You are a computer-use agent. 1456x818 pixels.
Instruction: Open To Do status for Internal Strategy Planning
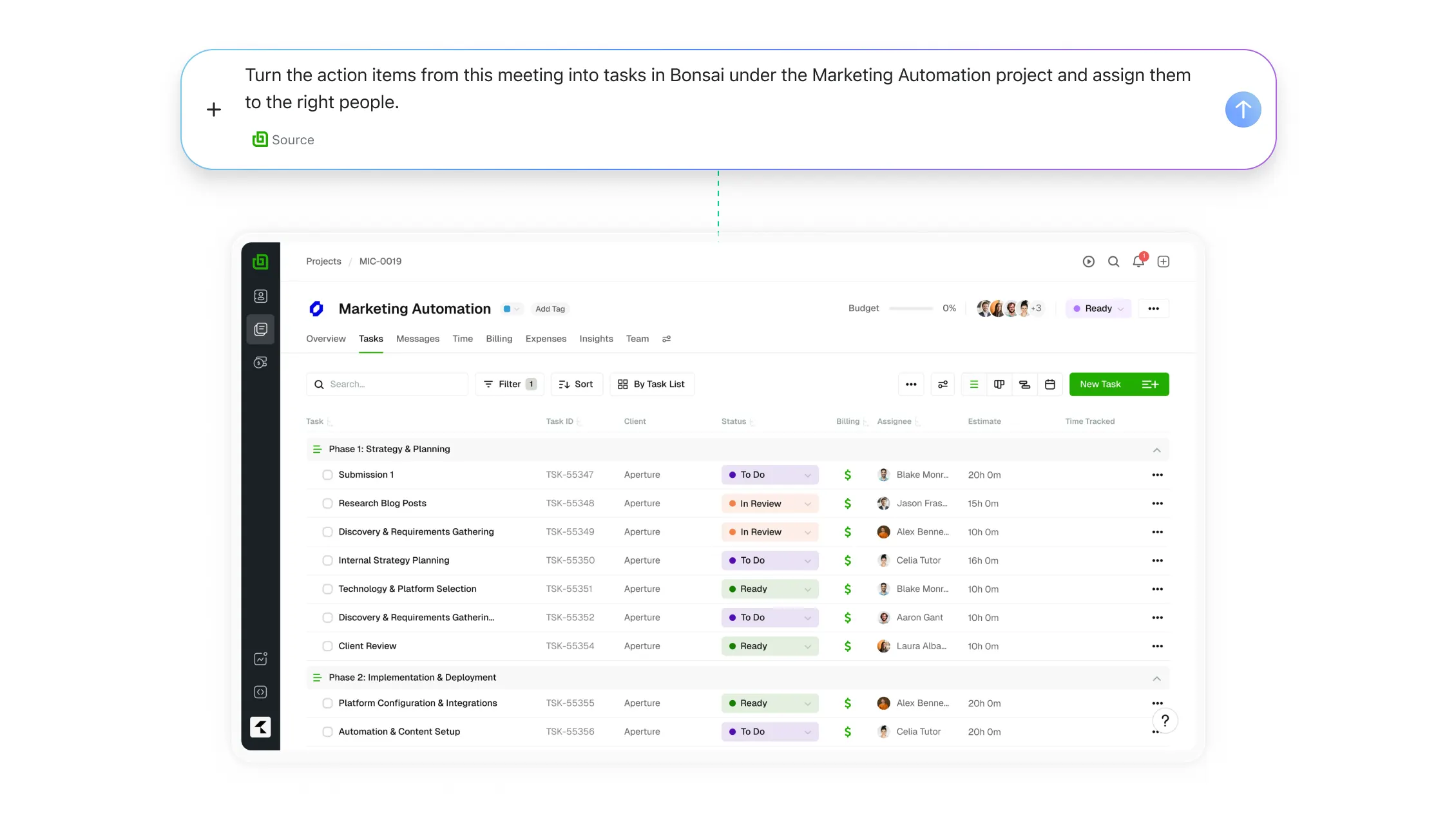(770, 560)
